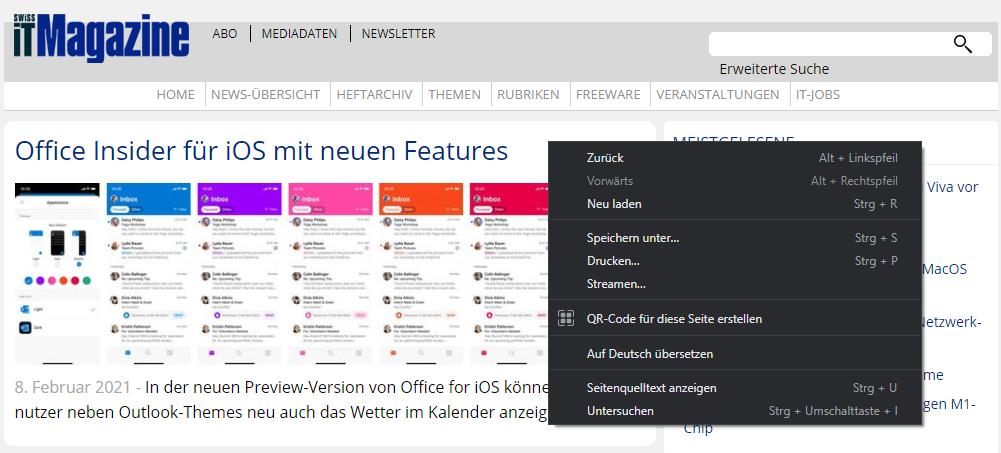The height and width of the screenshot is (453, 1001).
Task: Click the Appearance settings phone screenshot
Action: (57, 274)
